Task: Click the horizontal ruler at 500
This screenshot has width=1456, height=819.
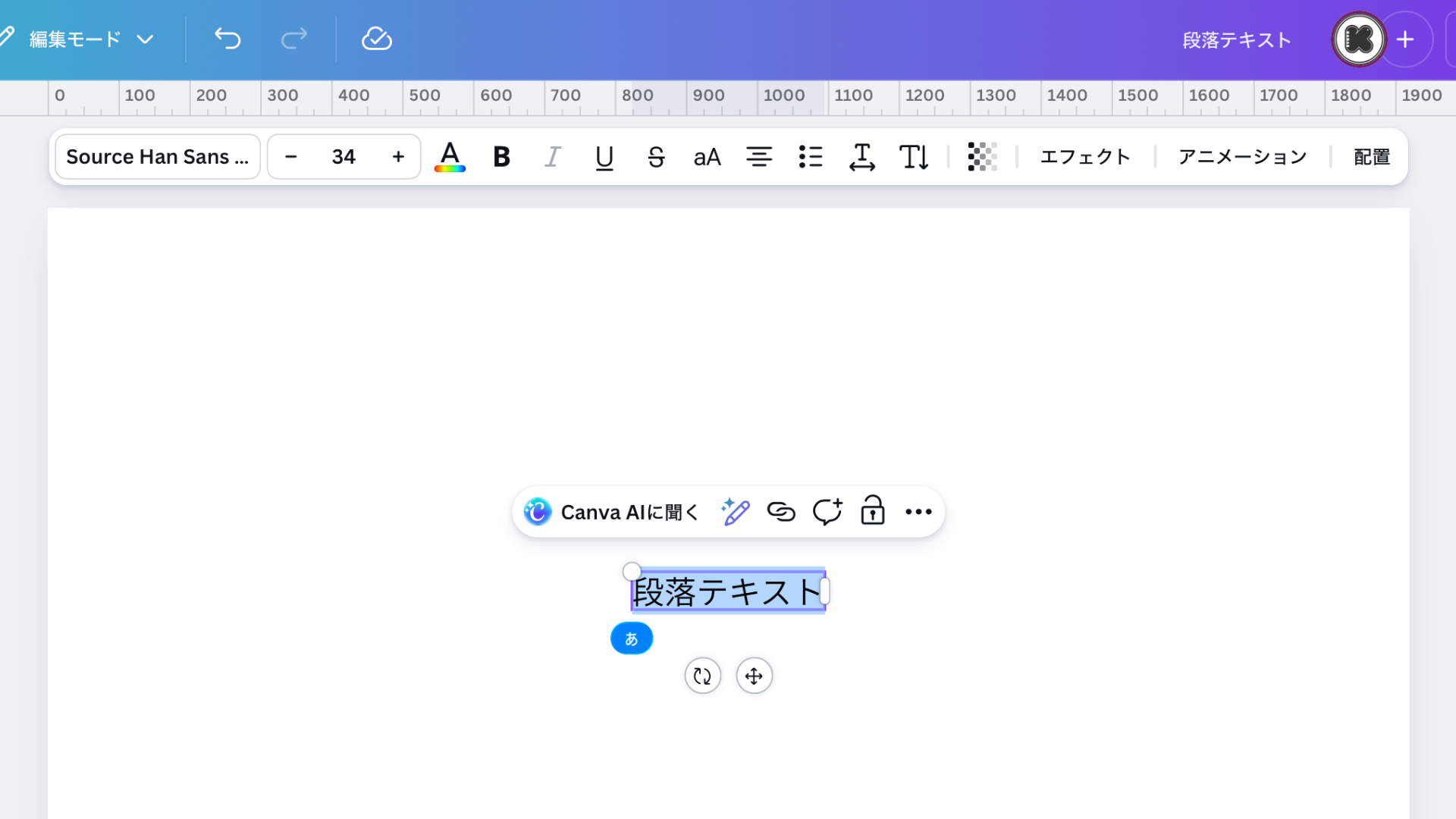Action: (425, 96)
